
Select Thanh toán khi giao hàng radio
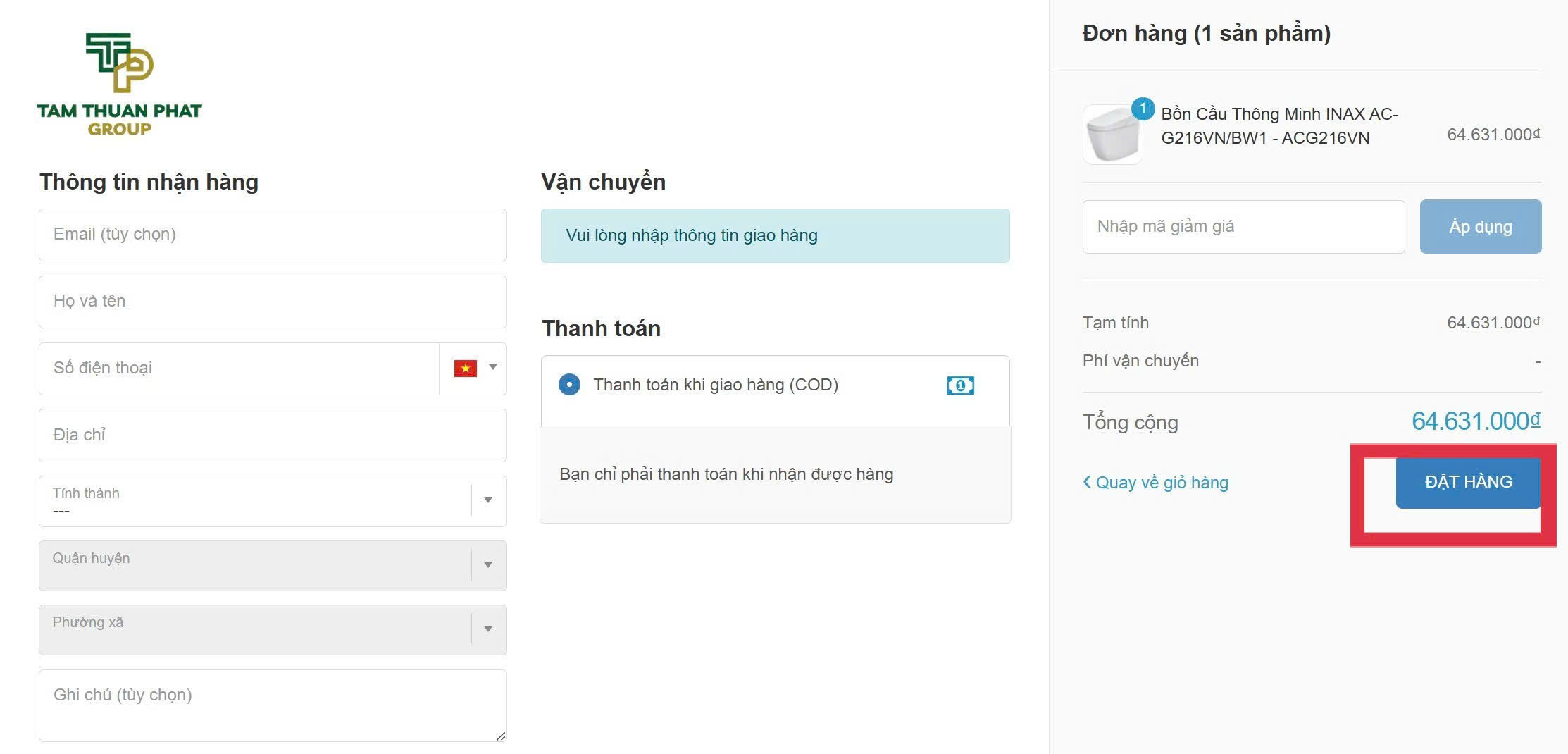(x=569, y=385)
